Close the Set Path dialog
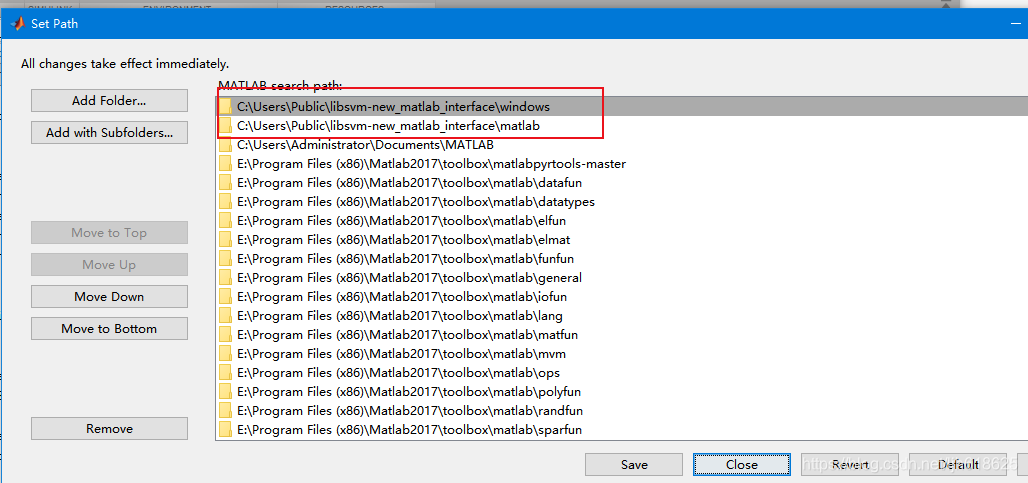Viewport: 1028px width, 483px height. point(741,464)
